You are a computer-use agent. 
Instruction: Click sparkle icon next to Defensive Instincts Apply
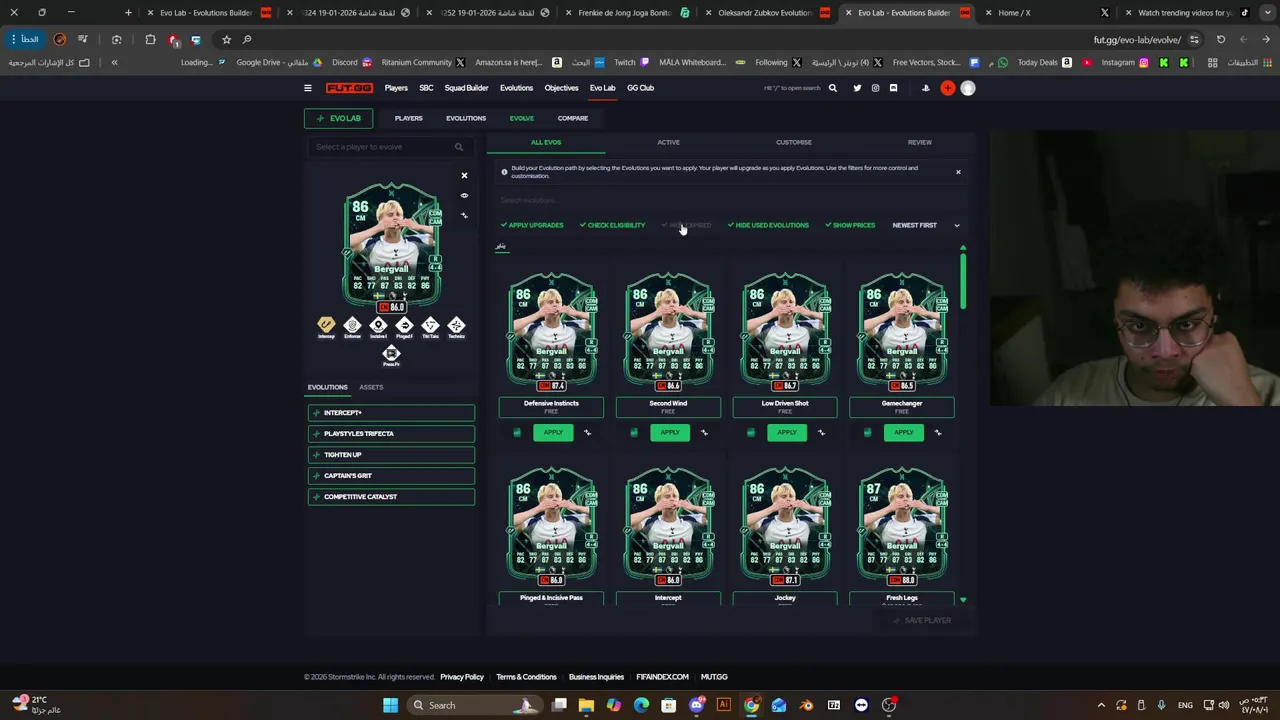(587, 433)
